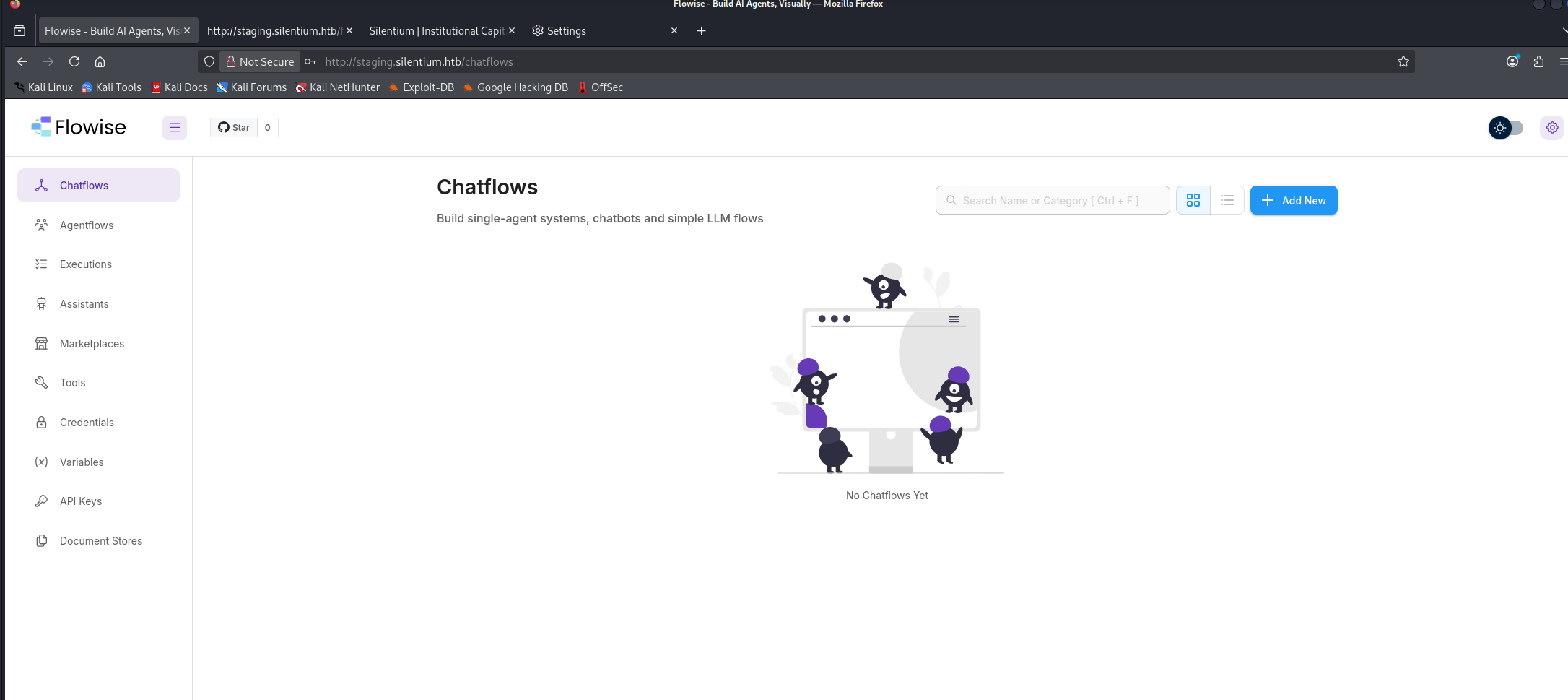Close the Flowise browser tab
1568x700 pixels.
tap(187, 31)
